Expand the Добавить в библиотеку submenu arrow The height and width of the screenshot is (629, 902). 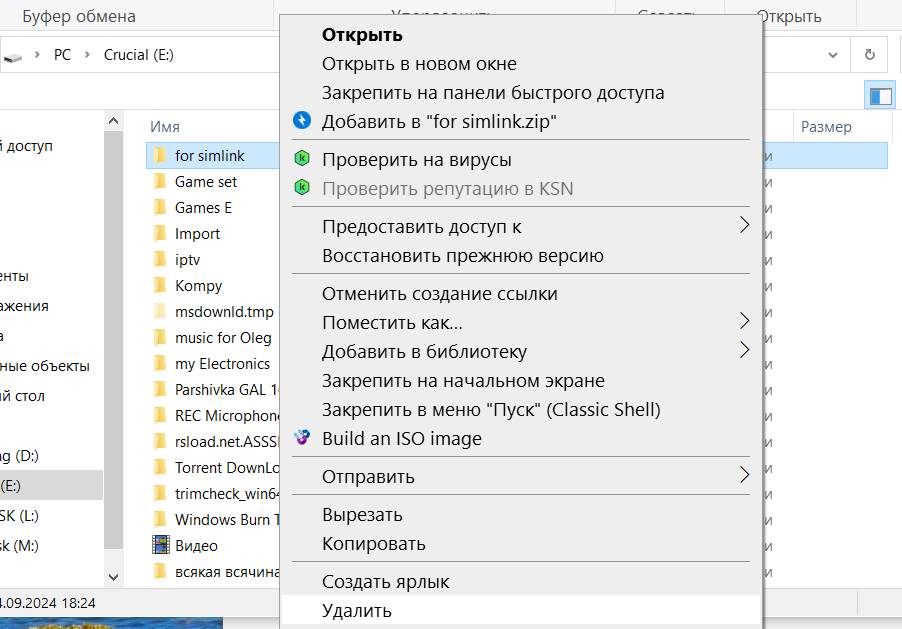(x=744, y=350)
